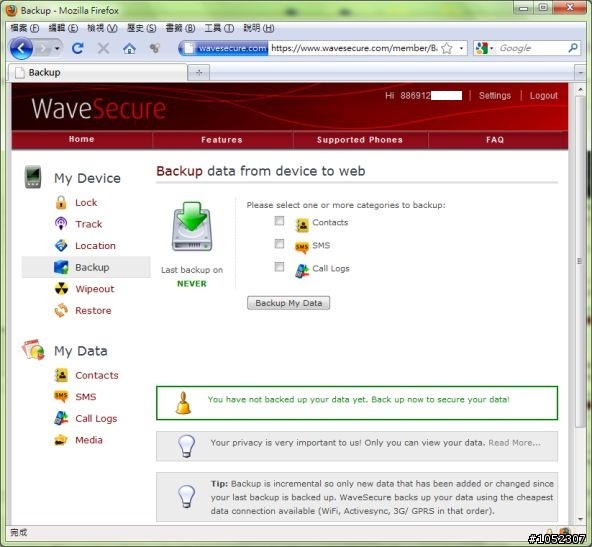Select the Backup browser tab

(x=97, y=72)
